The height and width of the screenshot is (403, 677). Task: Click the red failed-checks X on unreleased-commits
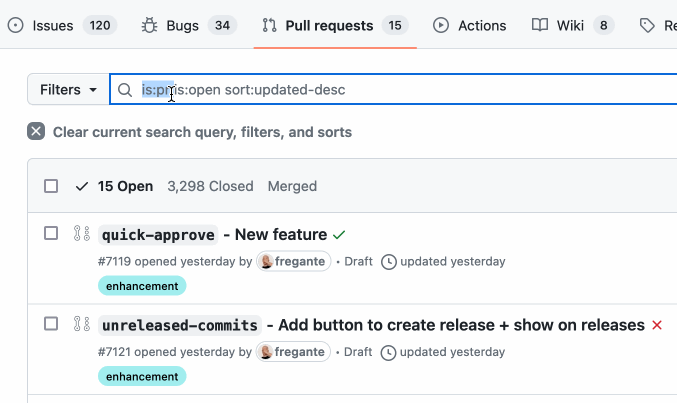point(657,325)
